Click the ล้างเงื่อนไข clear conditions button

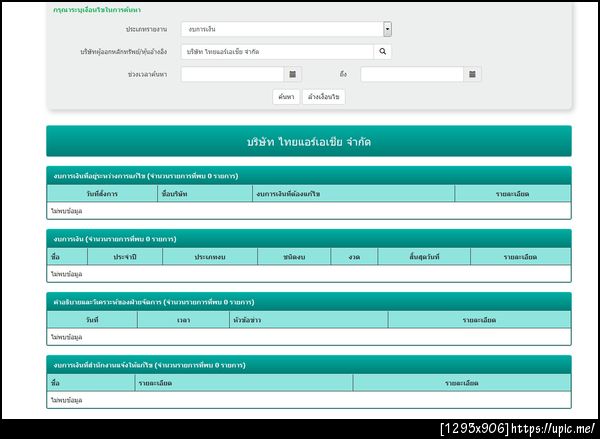[324, 97]
